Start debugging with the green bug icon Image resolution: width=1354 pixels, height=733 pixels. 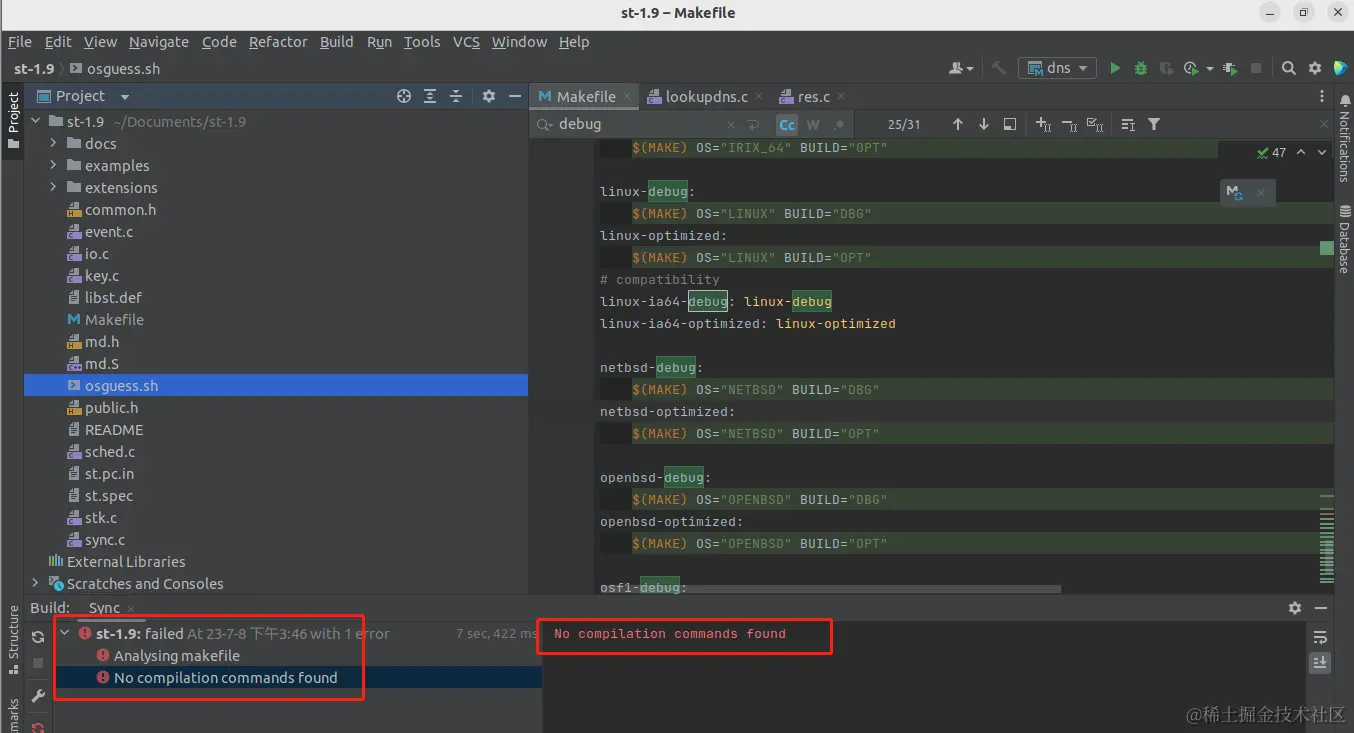(1141, 68)
